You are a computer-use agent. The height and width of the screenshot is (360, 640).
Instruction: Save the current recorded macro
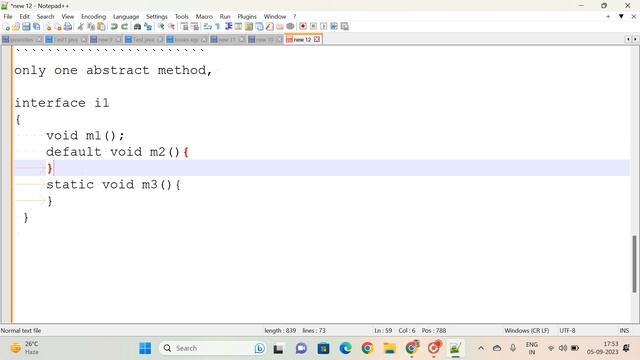point(344,27)
